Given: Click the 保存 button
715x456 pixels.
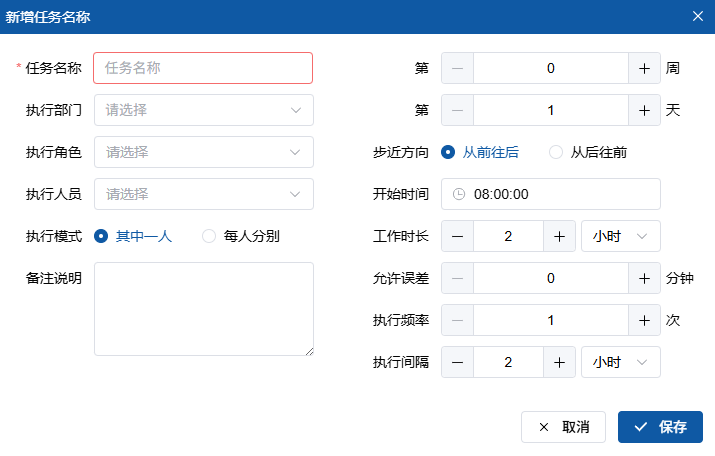Looking at the screenshot, I should click(660, 427).
